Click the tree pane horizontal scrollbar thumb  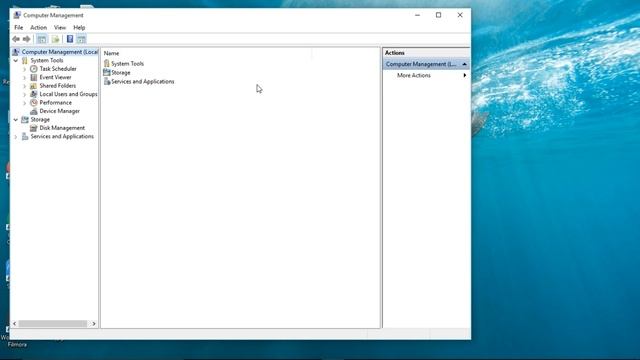[53, 324]
